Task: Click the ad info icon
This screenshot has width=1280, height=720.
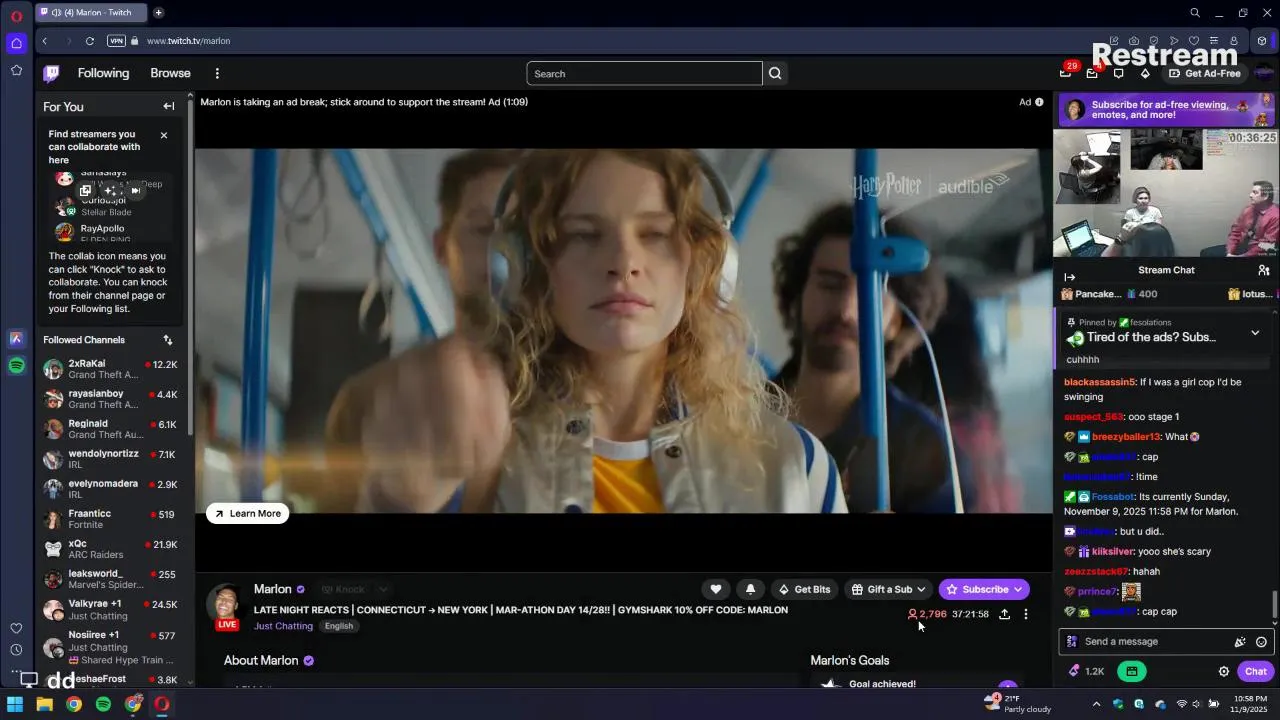Action: tap(1039, 102)
